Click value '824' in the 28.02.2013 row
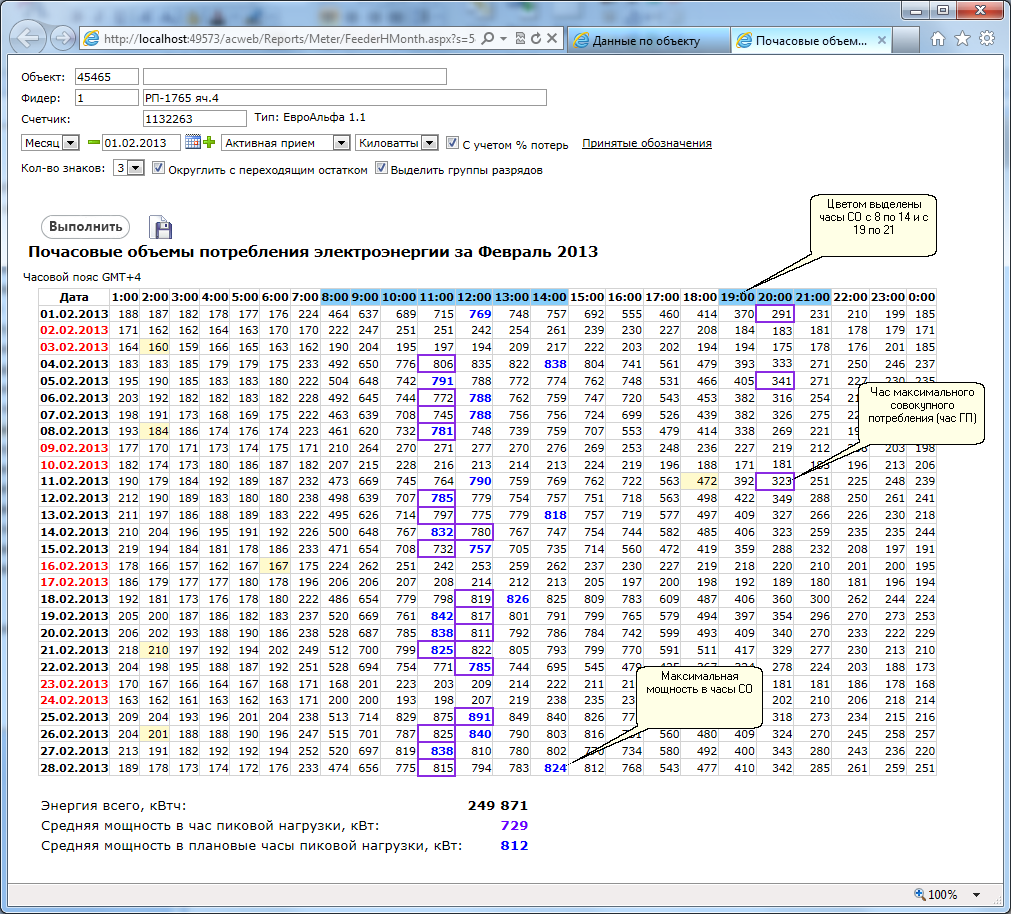This screenshot has height=914, width=1011. point(555,768)
